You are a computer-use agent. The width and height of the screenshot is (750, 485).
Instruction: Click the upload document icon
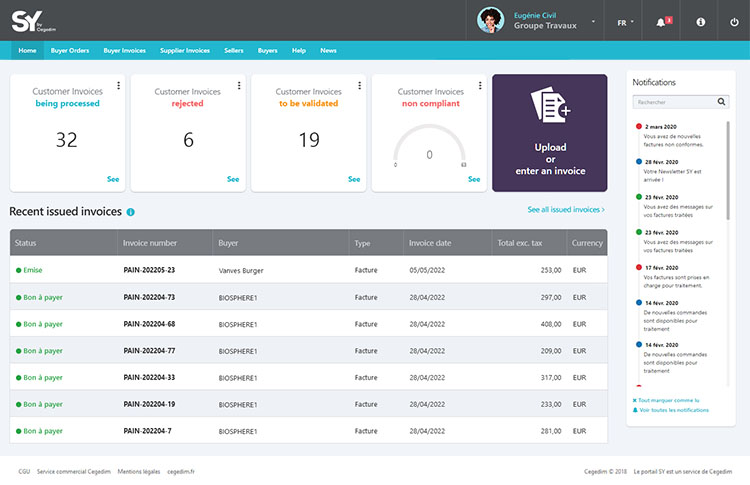pos(550,104)
